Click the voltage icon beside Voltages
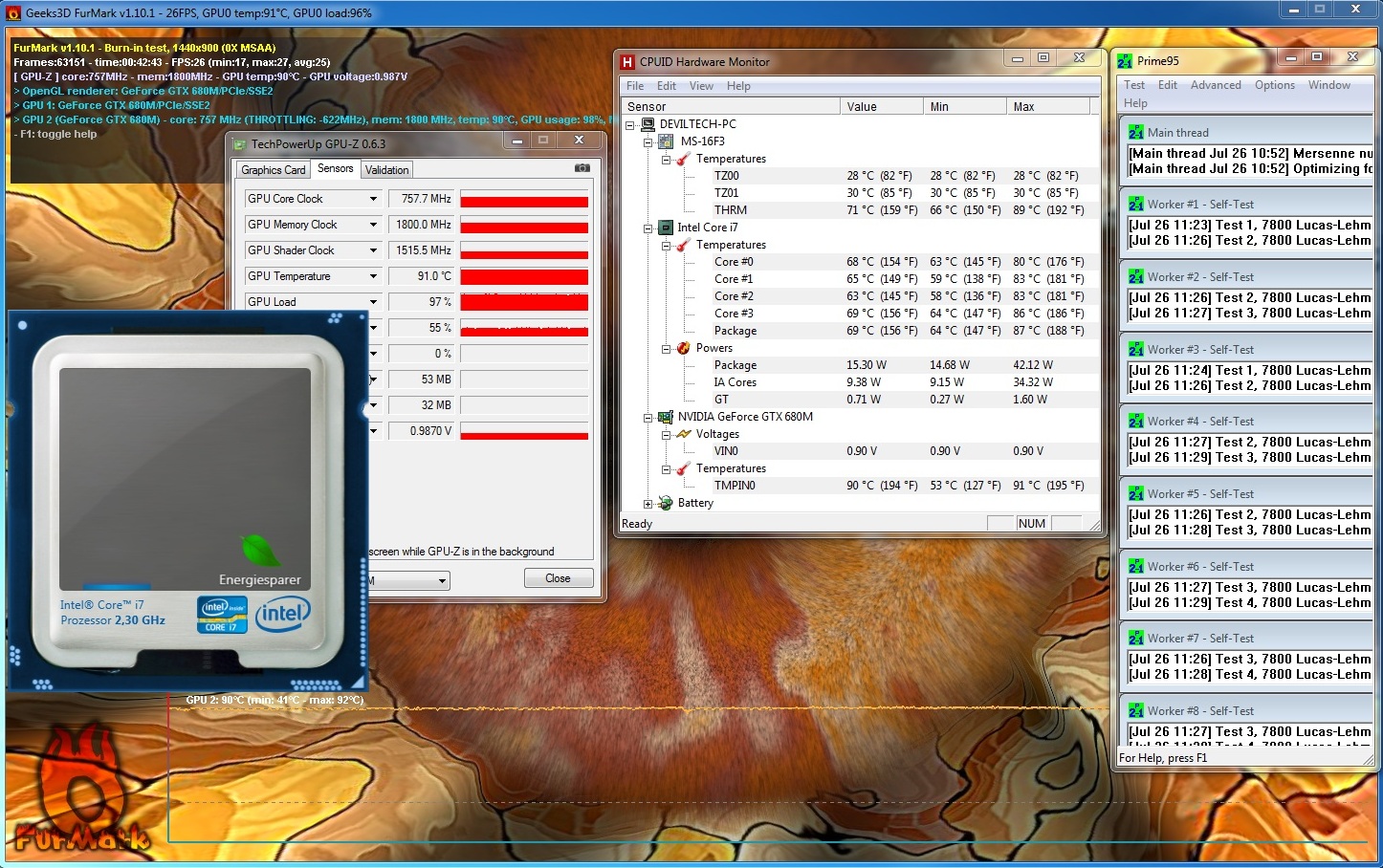The image size is (1383, 868). (684, 434)
